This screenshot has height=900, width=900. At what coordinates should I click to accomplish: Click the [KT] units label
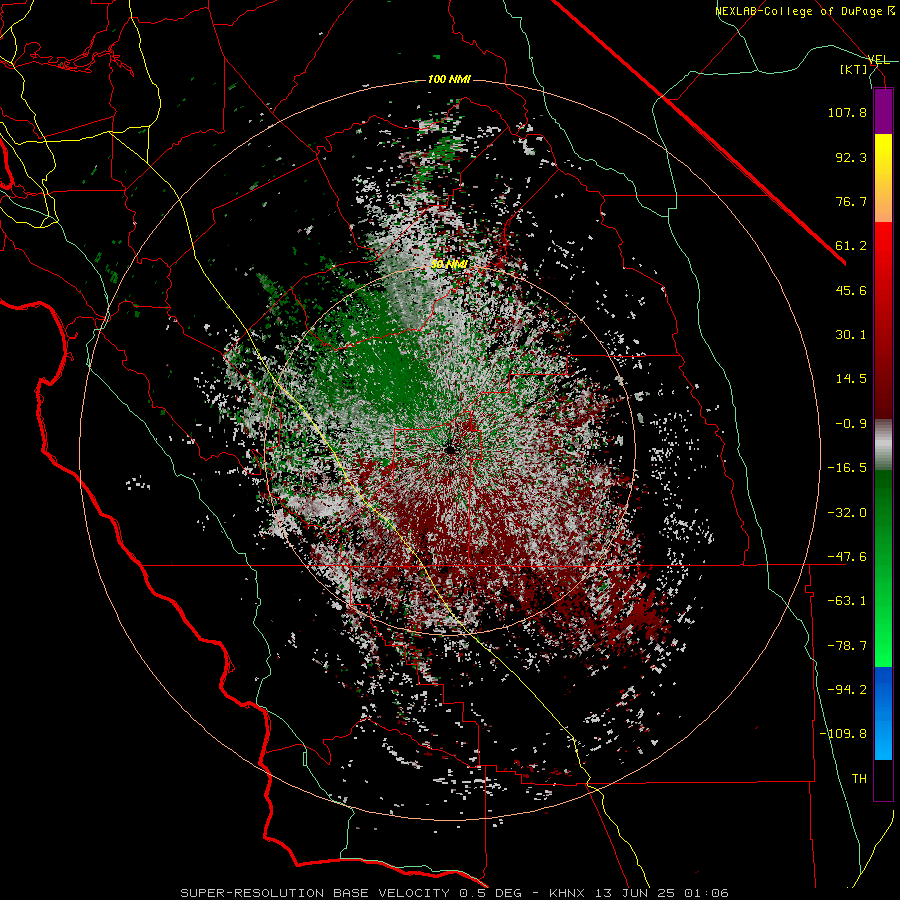click(854, 69)
